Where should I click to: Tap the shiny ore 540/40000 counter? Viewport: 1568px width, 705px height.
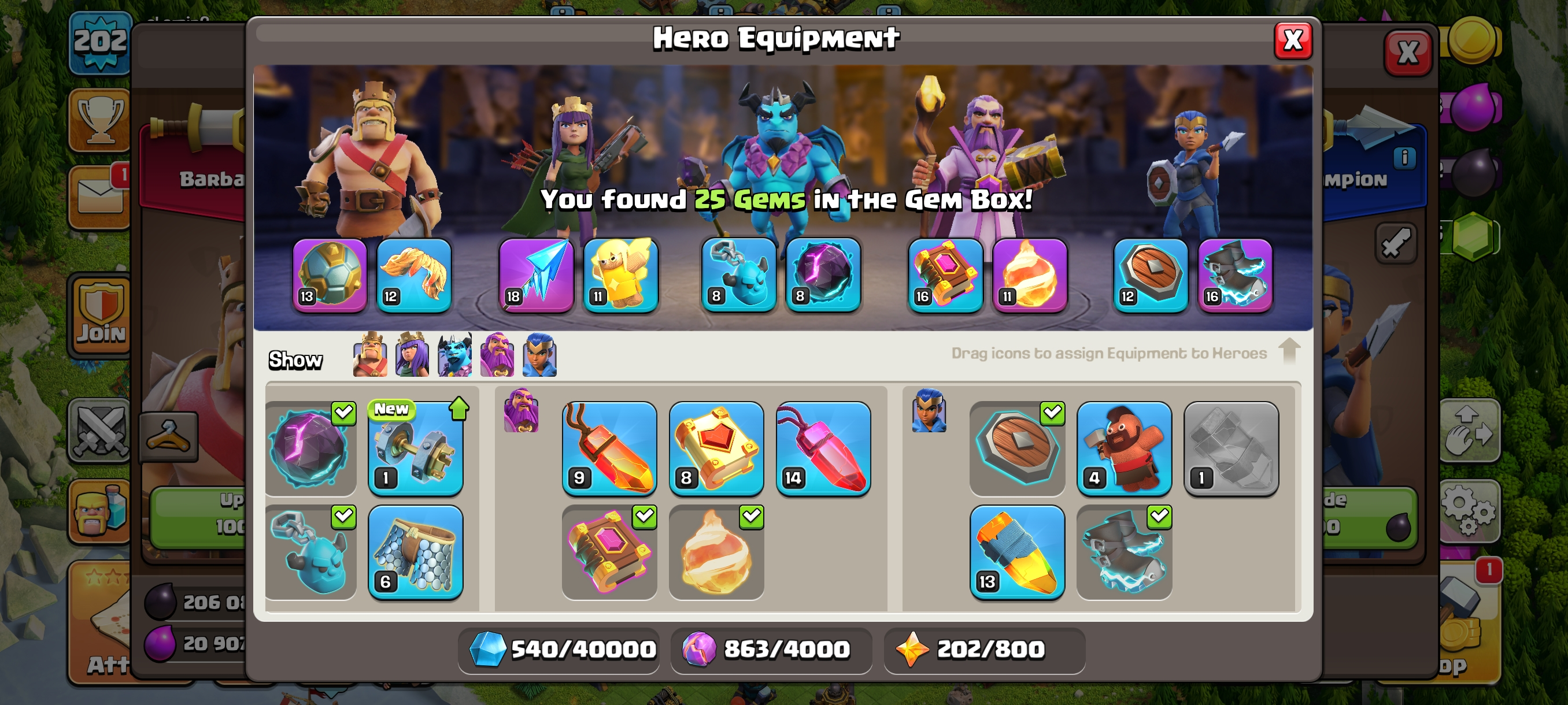[563, 649]
